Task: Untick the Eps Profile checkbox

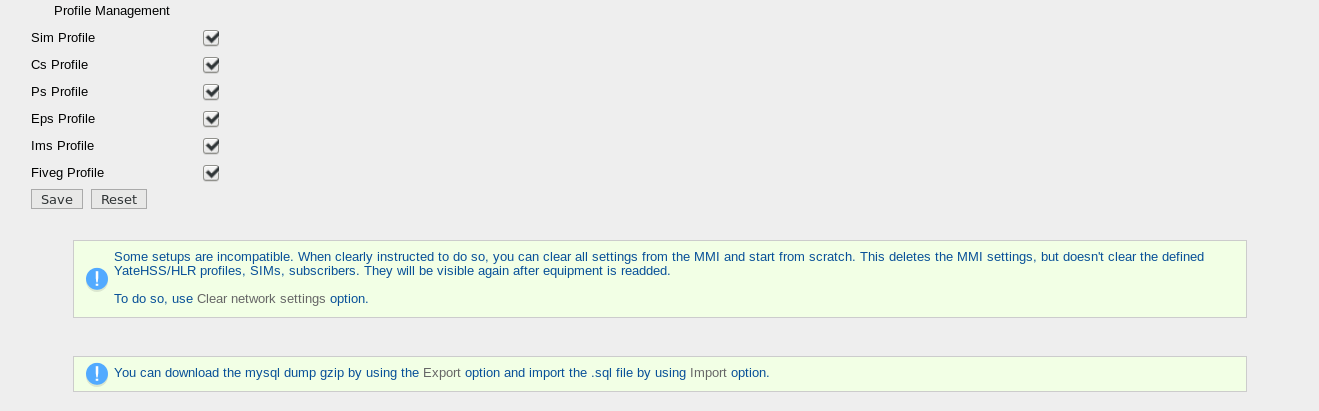Action: [x=211, y=119]
